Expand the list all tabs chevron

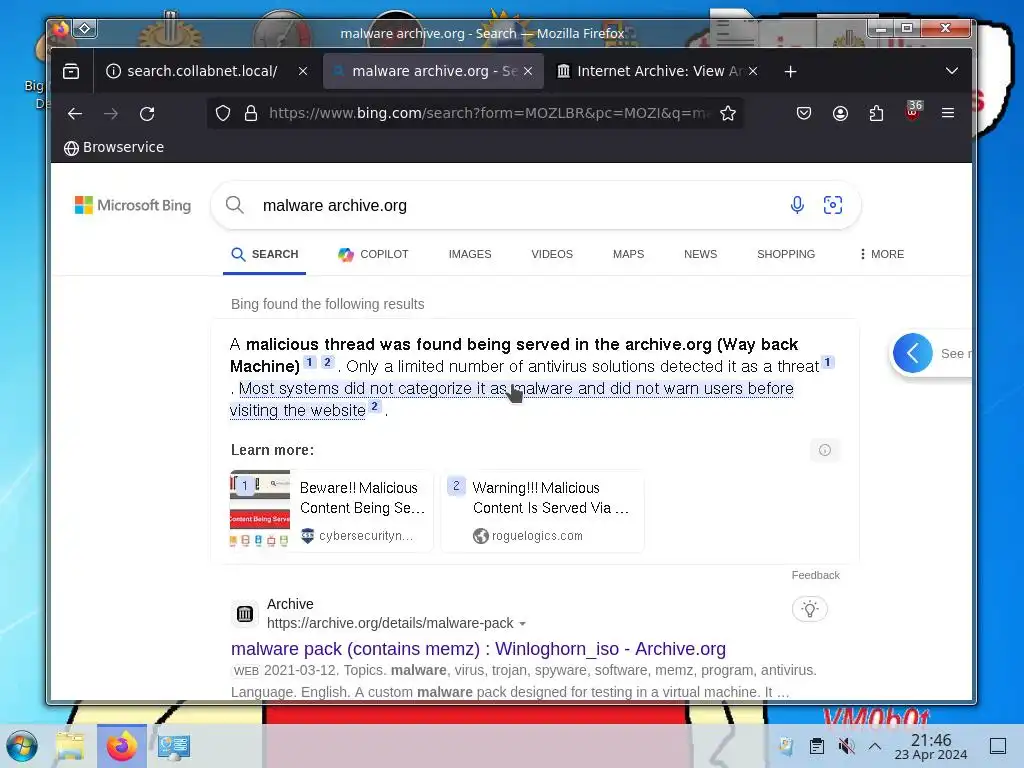point(952,71)
